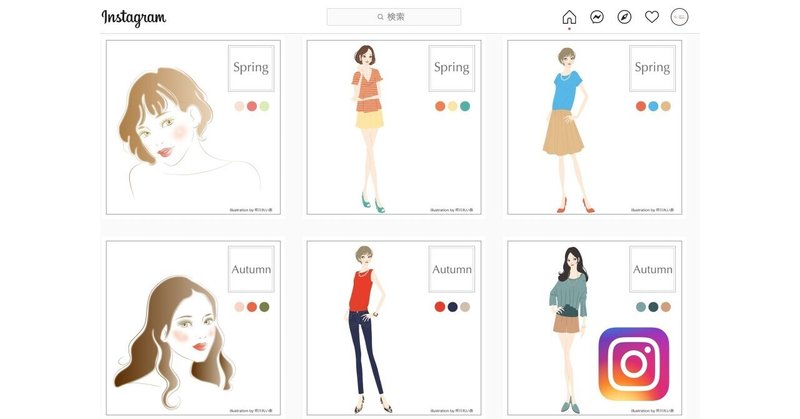Image resolution: width=800 pixels, height=419 pixels.
Task: Click dark teal swatch in Autumn green-knit post
Action: click(x=653, y=307)
